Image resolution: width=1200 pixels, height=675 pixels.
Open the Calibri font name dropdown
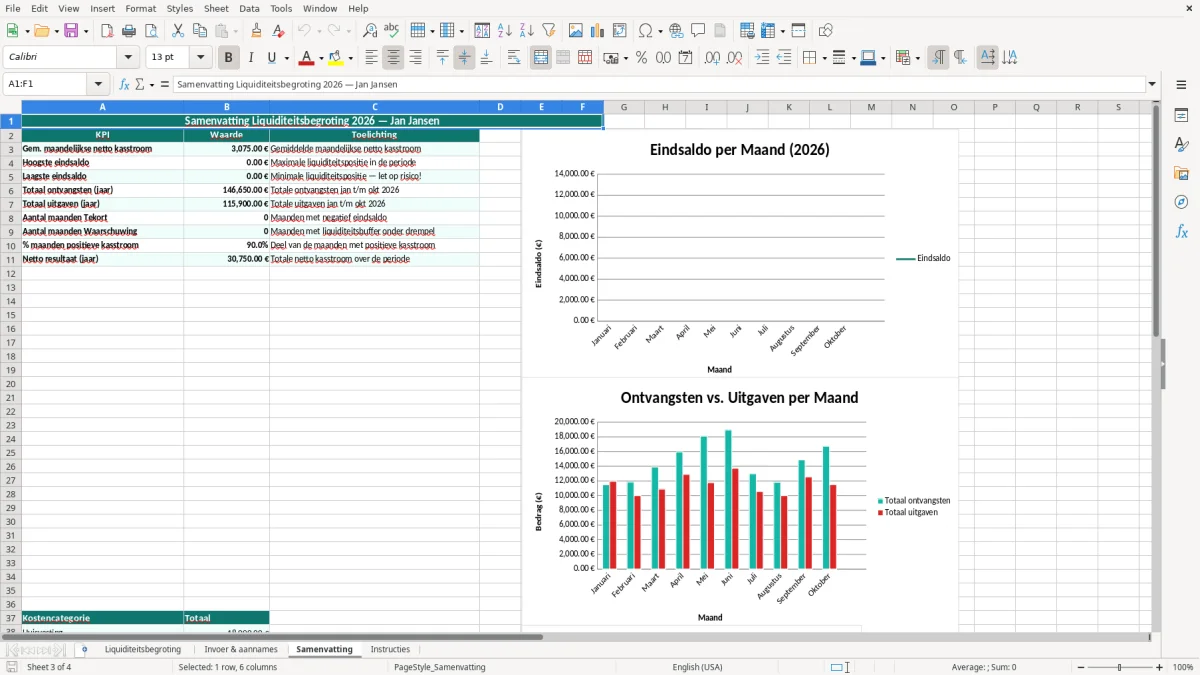128,58
